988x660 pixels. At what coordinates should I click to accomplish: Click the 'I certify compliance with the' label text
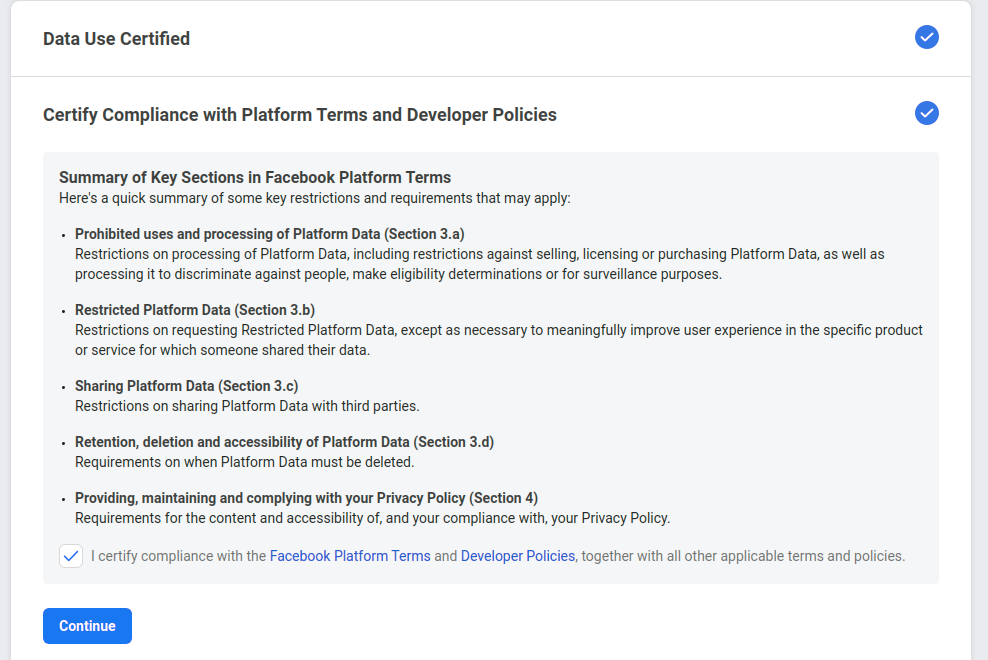click(x=178, y=556)
